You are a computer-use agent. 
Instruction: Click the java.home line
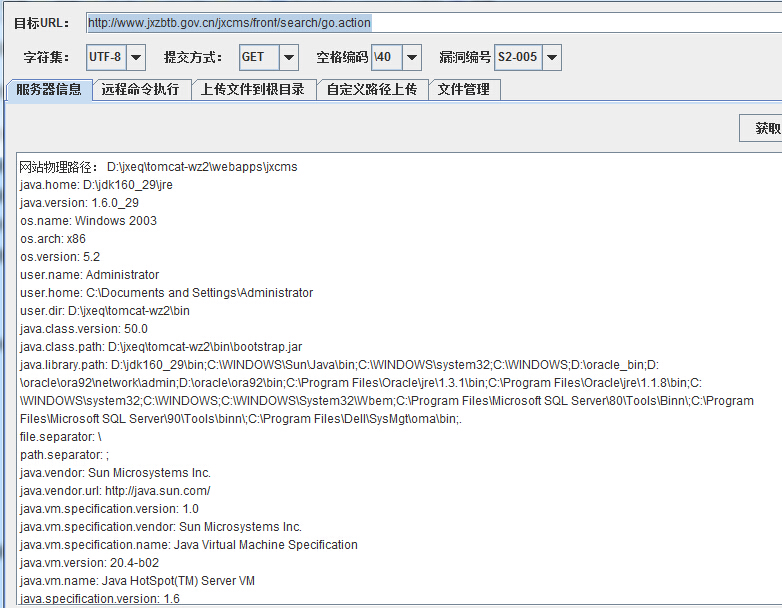tap(96, 185)
